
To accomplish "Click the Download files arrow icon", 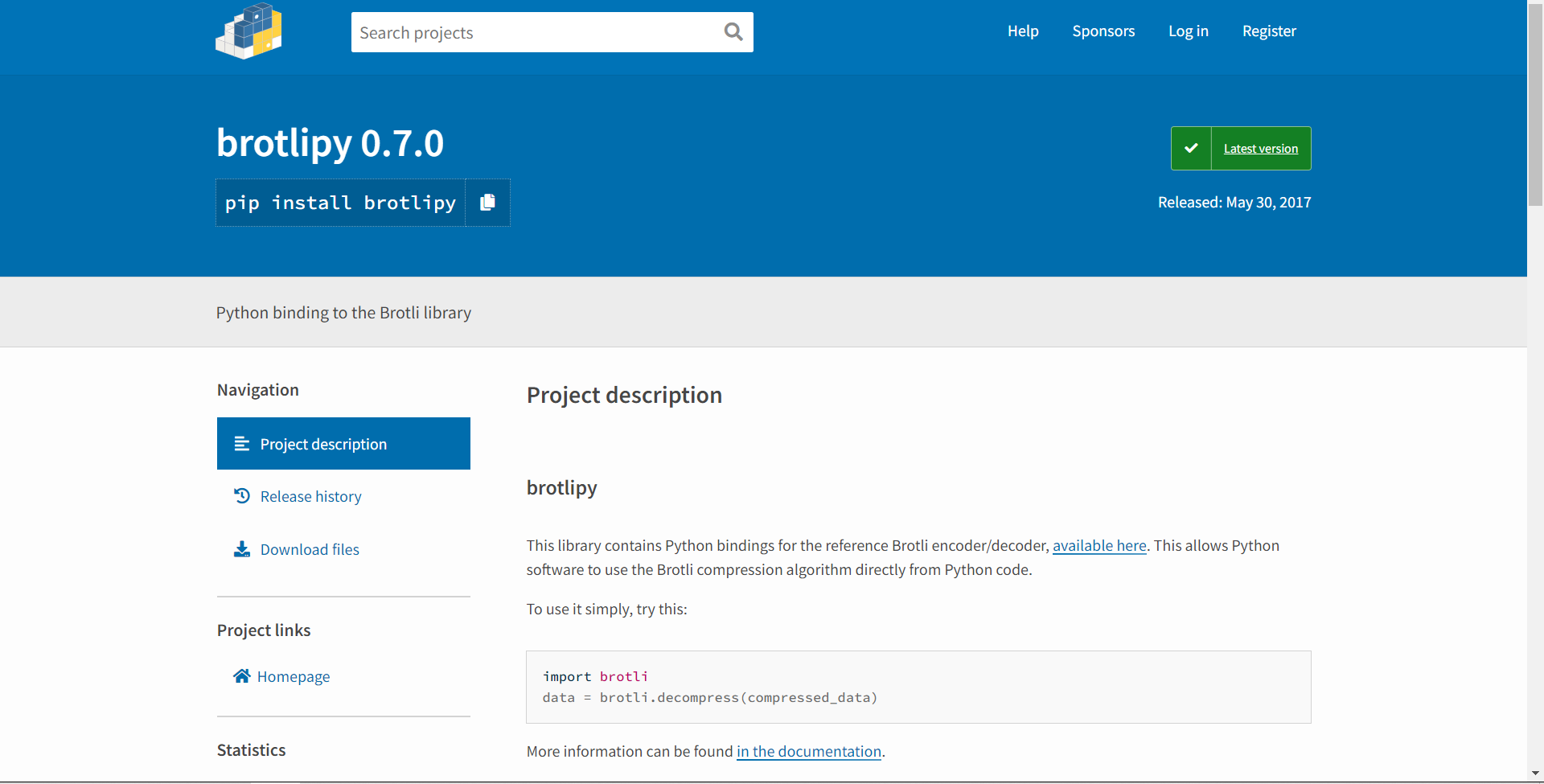I will click(241, 549).
